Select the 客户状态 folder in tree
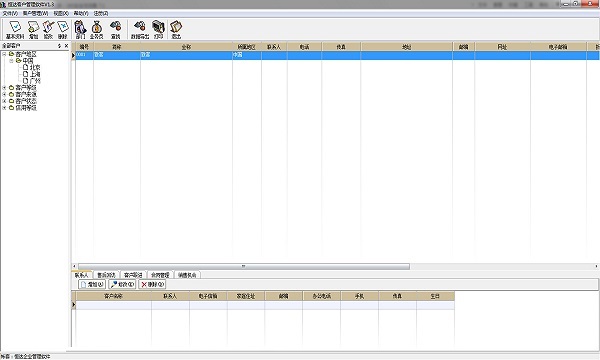 (x=26, y=101)
